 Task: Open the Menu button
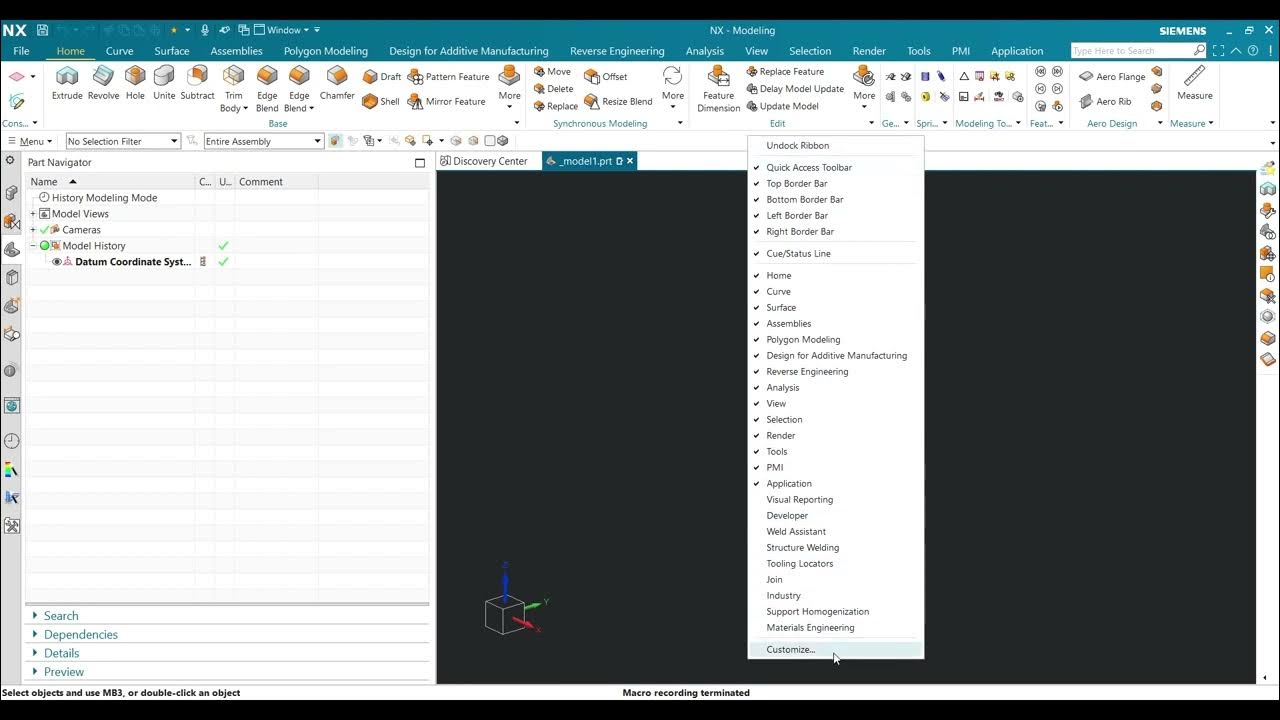29,141
